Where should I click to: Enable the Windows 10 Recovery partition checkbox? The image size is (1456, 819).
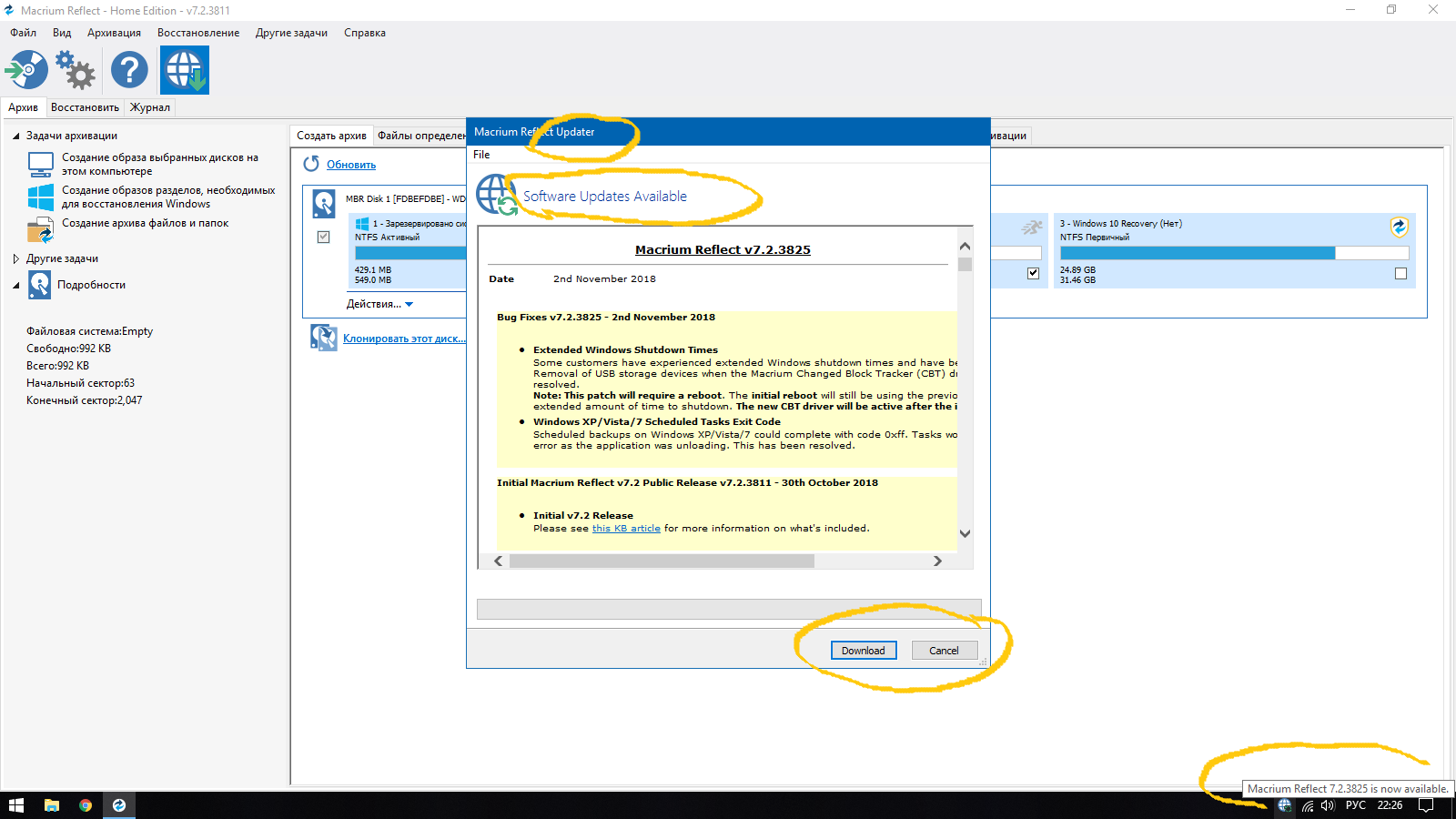pos(1400,273)
